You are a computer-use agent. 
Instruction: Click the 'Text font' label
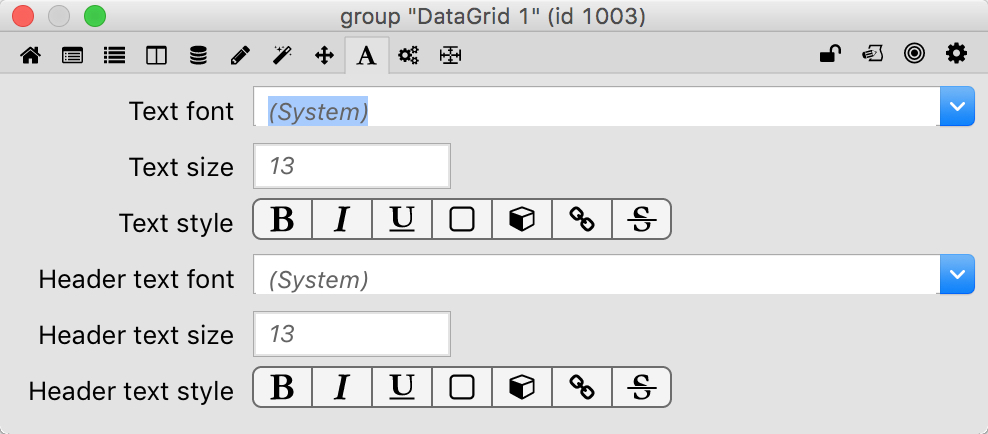coord(181,111)
